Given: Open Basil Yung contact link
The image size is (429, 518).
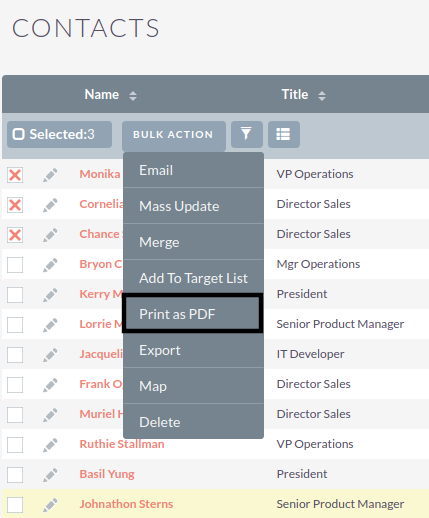Looking at the screenshot, I should coord(107,474).
